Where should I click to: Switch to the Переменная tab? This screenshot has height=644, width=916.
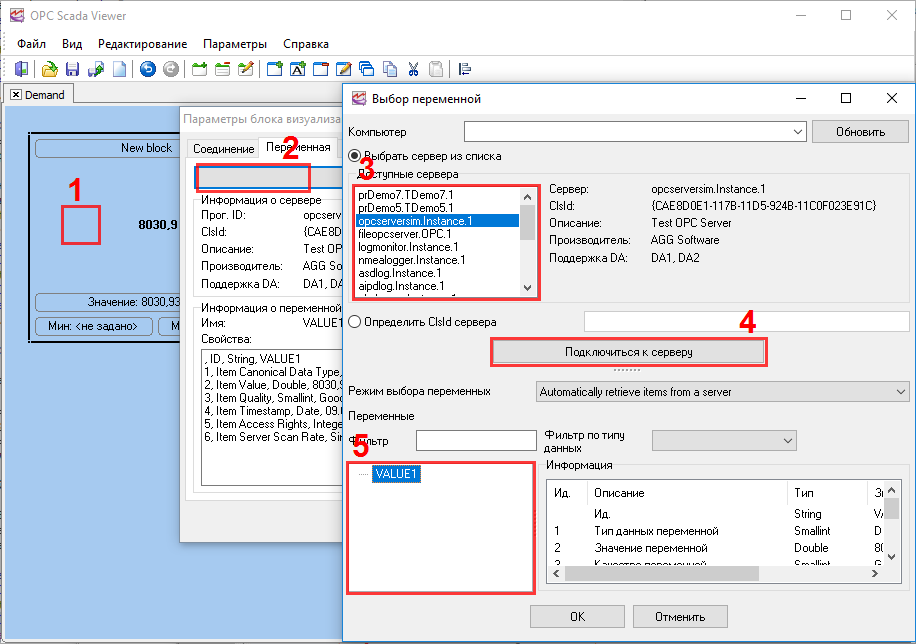[x=299, y=147]
